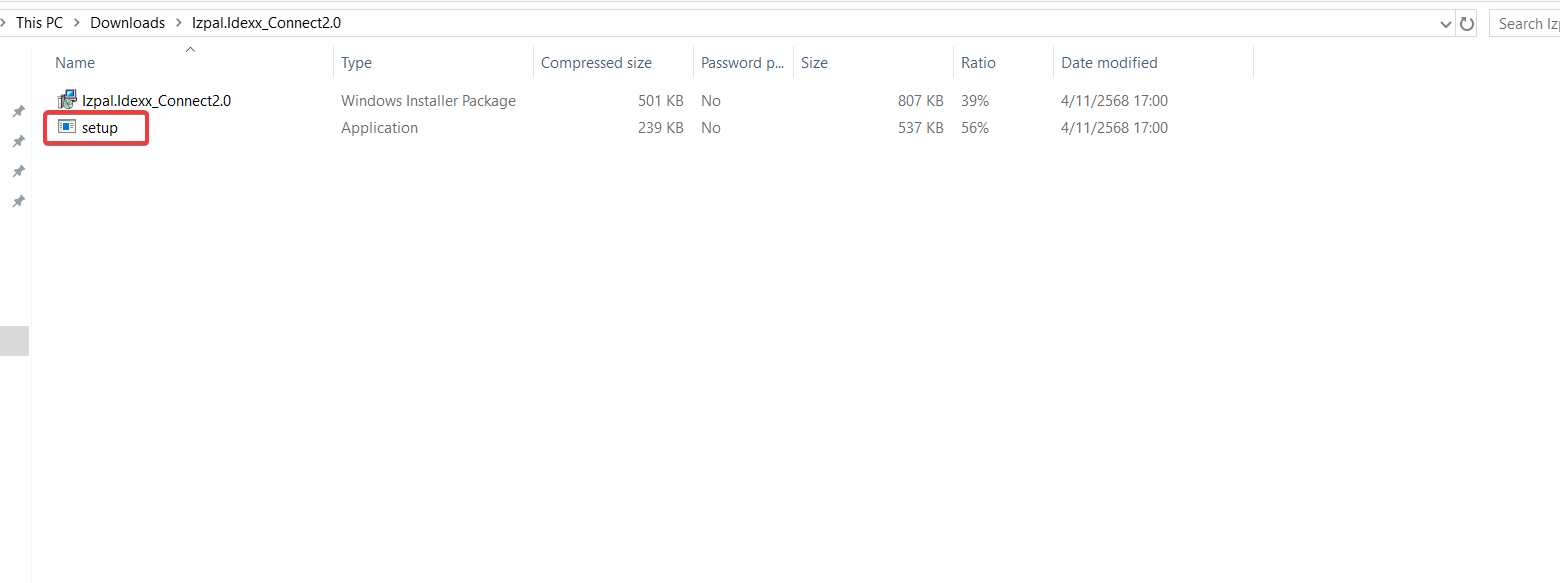This screenshot has width=1560, height=583.
Task: Click the Password protected column header
Action: [743, 62]
